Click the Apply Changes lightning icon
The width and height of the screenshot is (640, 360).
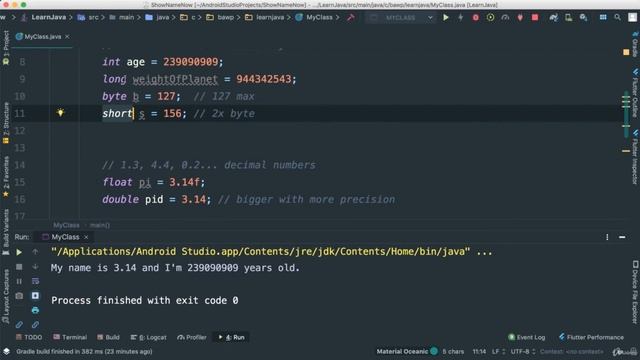point(460,18)
